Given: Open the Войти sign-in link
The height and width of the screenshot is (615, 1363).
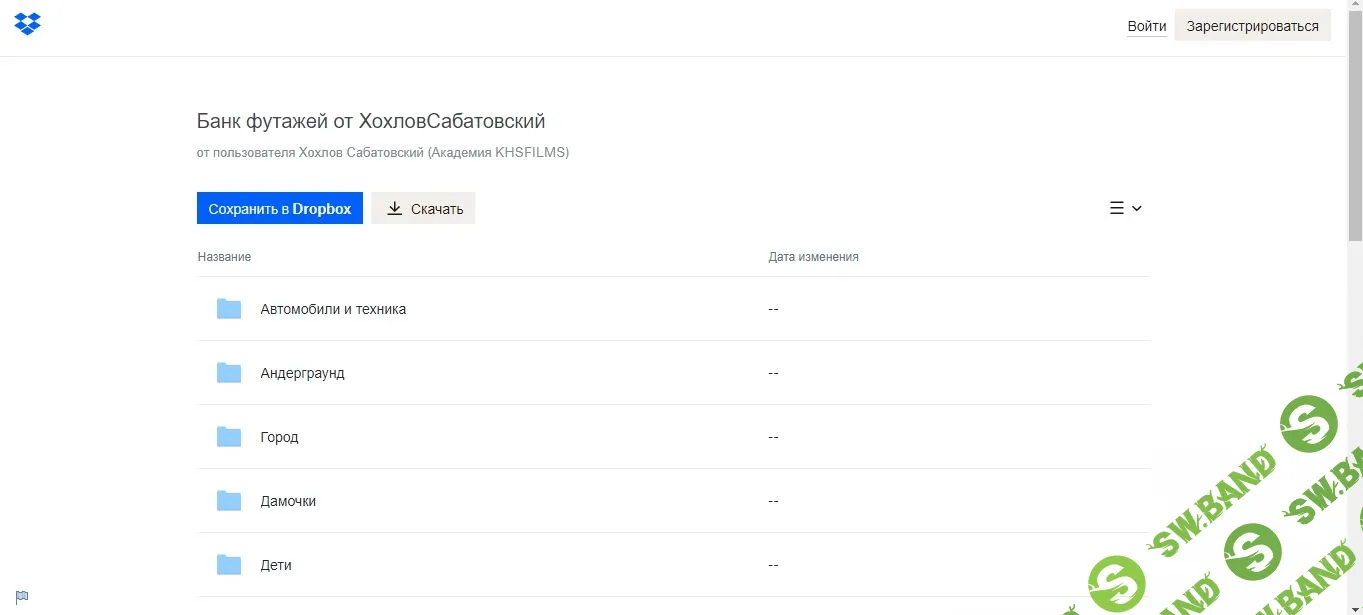Looking at the screenshot, I should (x=1146, y=26).
